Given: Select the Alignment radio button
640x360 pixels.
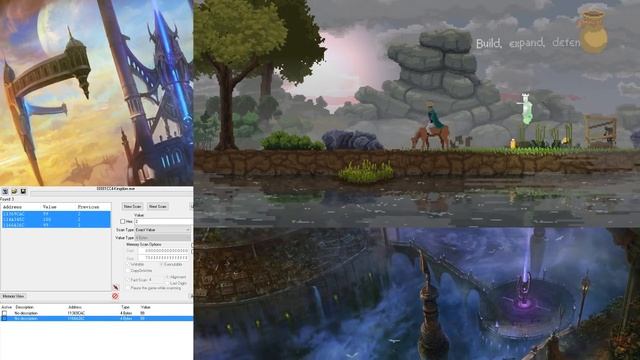Looking at the screenshot, I should click(x=167, y=277).
